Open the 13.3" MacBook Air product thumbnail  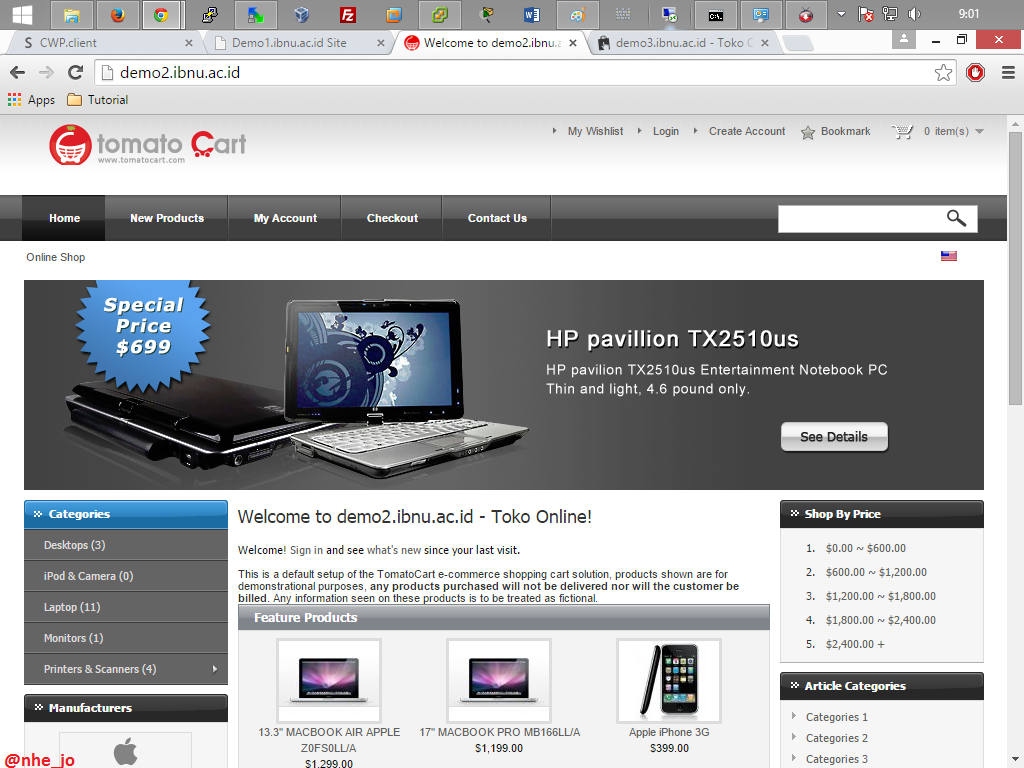[x=328, y=680]
